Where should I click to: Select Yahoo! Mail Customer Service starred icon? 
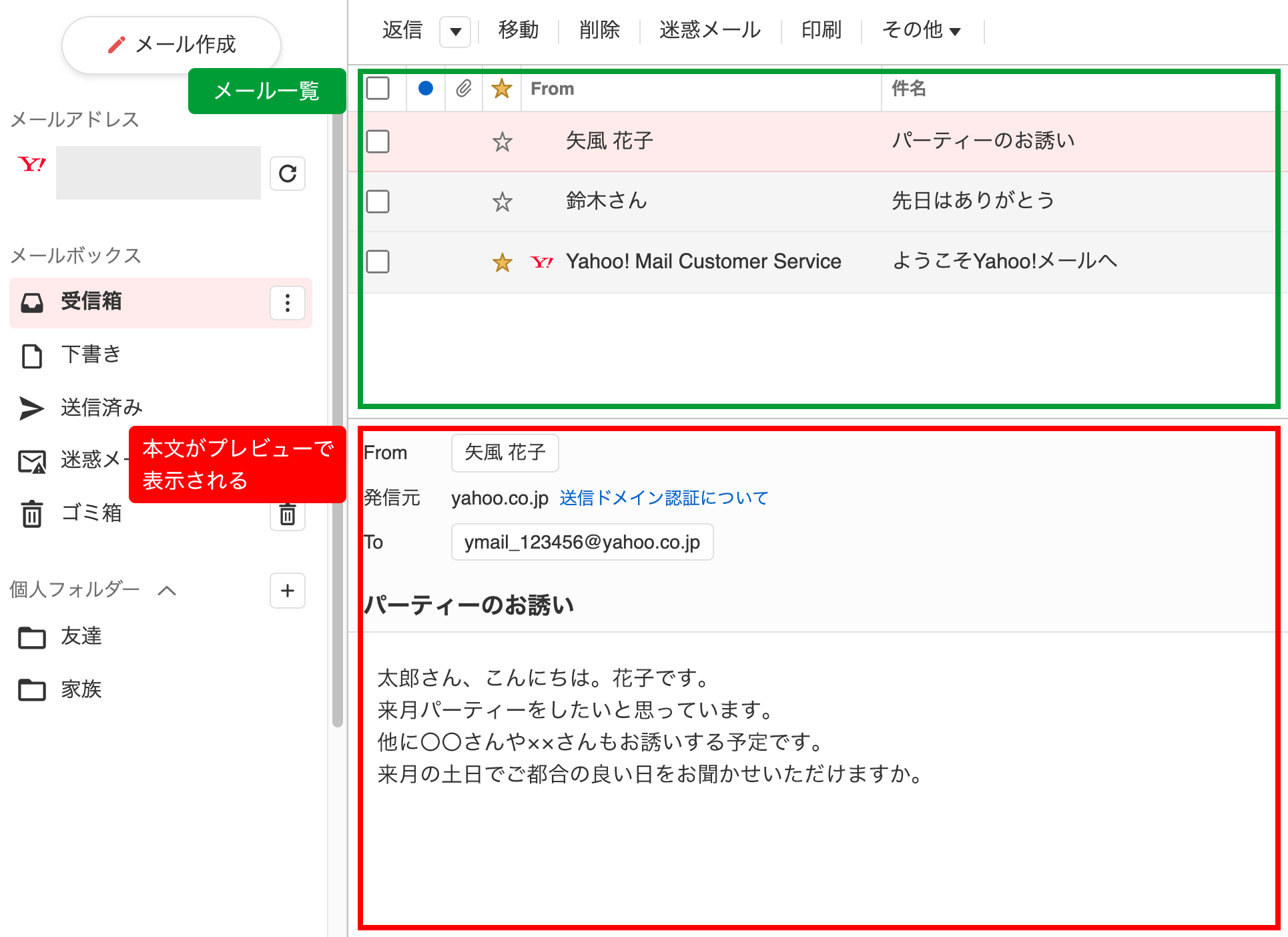[502, 261]
